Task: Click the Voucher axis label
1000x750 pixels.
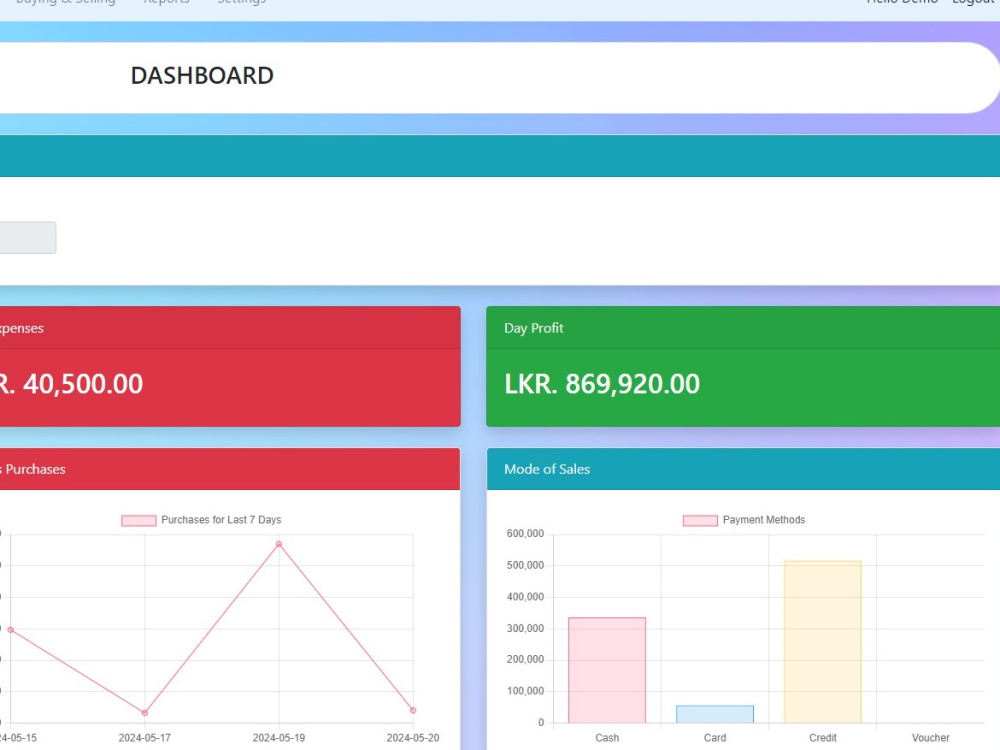Action: (x=930, y=738)
